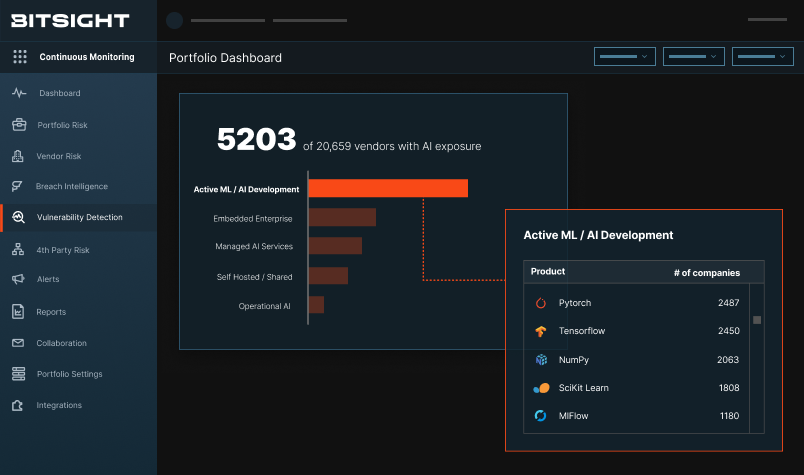This screenshot has height=475, width=804.
Task: Click the 1808 companies value
Action: (729, 388)
